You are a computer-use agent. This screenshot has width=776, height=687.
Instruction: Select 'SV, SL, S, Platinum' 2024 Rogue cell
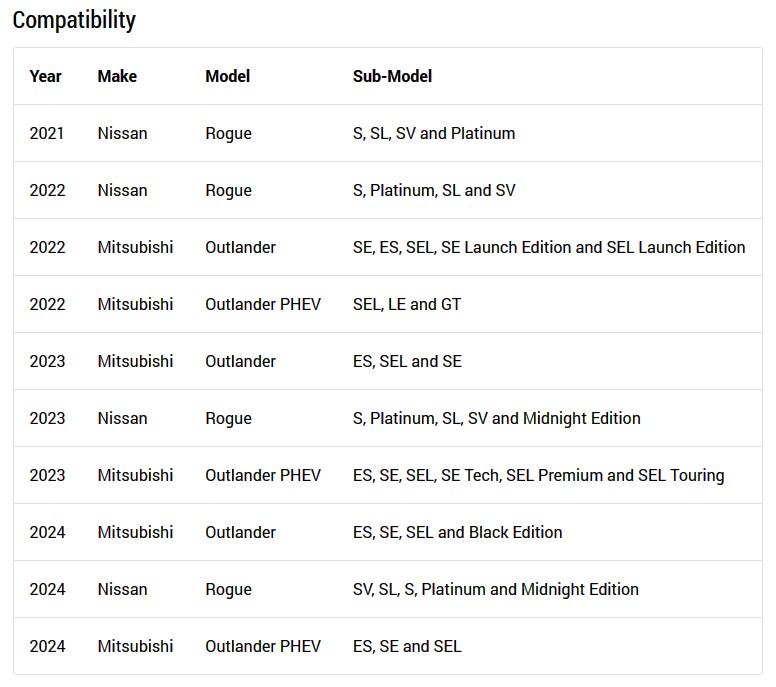tap(495, 589)
